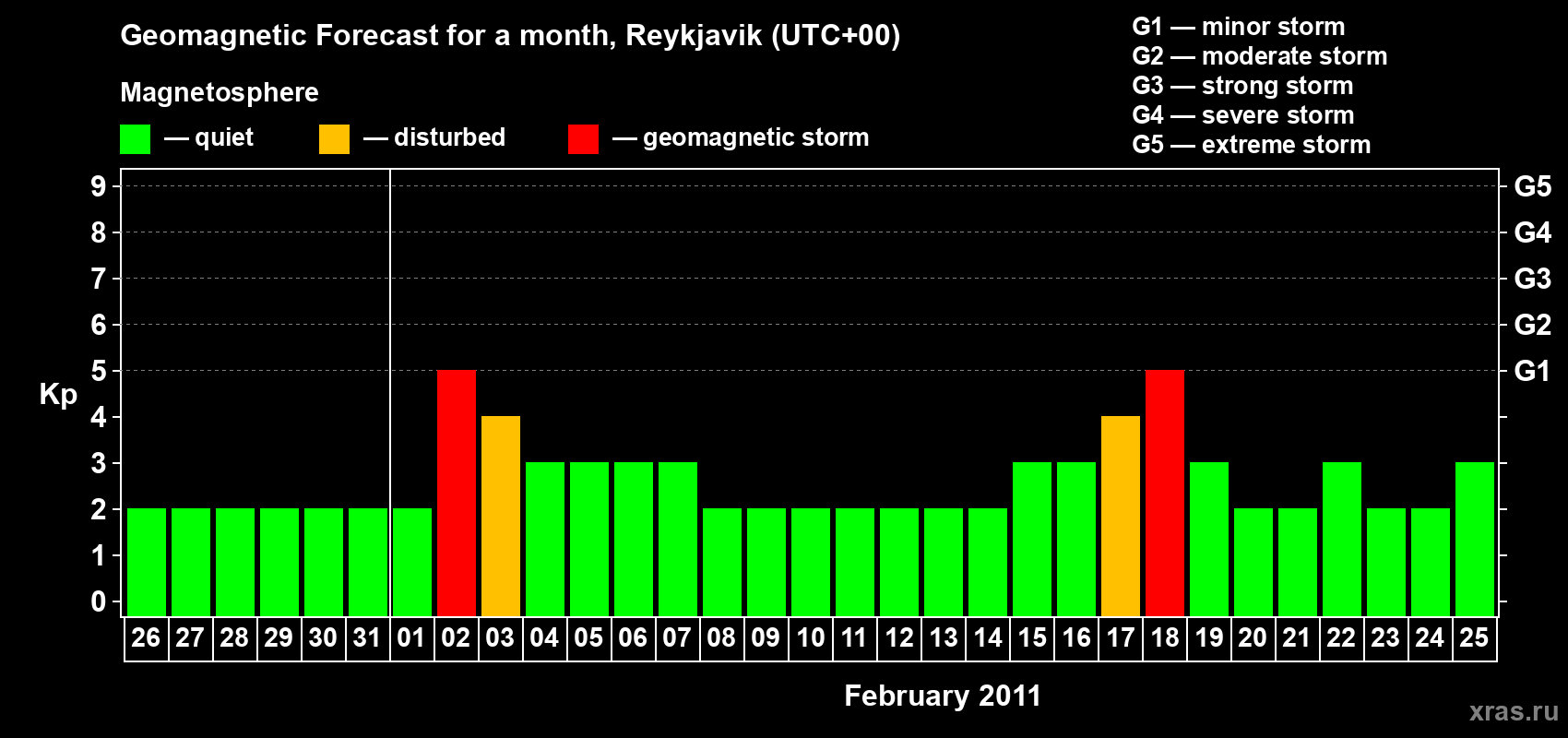Click the 'G2 — moderate storm' legend line

coord(1260,56)
